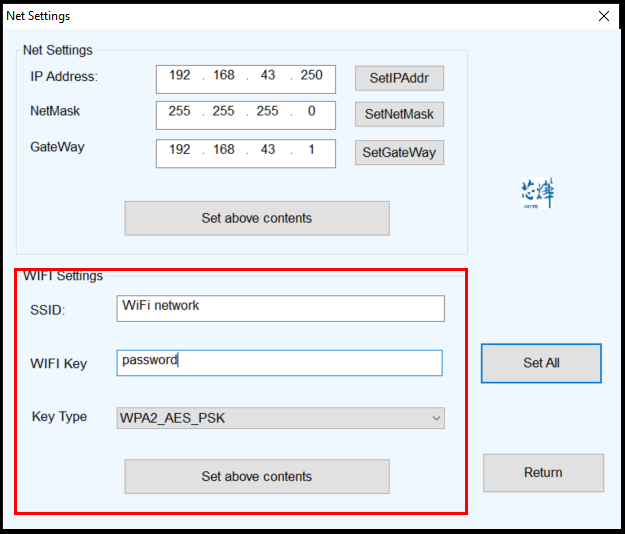Click the SetNetMask button
Image resolution: width=625 pixels, height=534 pixels.
(399, 114)
